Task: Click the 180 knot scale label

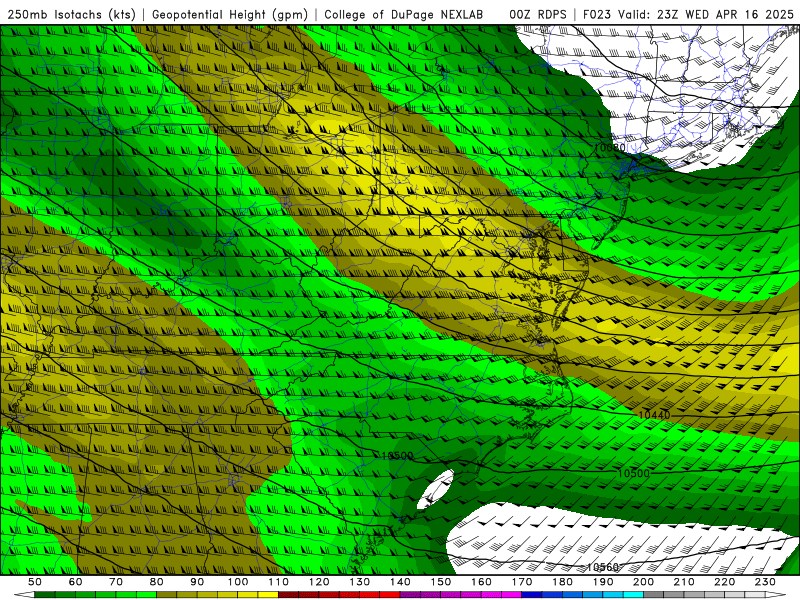Action: 562,582
